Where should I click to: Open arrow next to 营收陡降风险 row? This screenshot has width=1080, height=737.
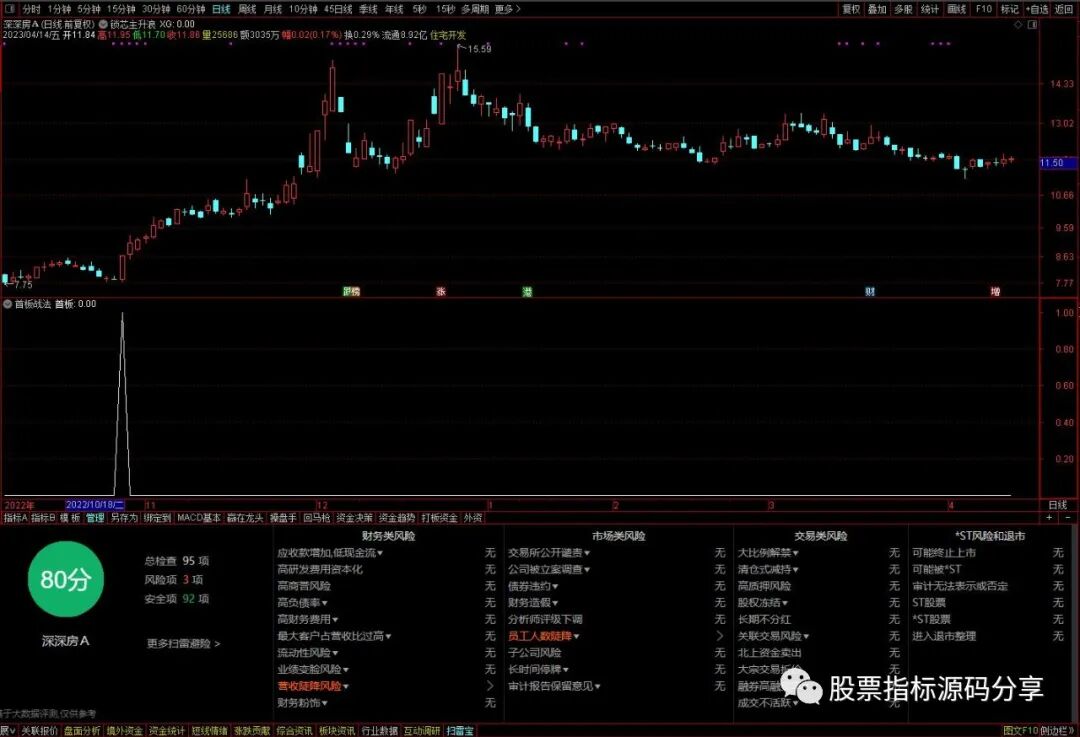490,686
